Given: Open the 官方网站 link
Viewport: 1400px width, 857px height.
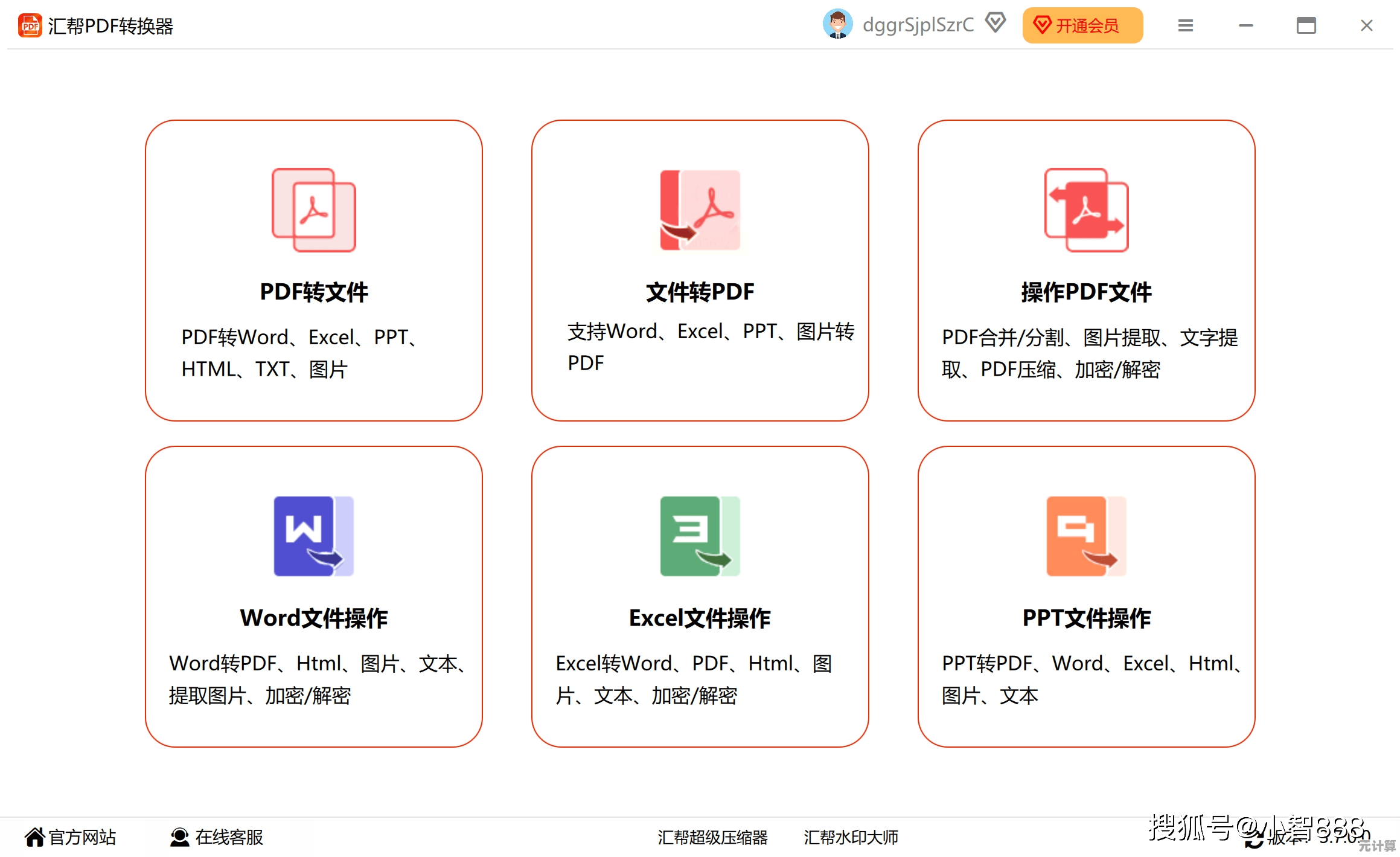Looking at the screenshot, I should pyautogui.click(x=71, y=837).
